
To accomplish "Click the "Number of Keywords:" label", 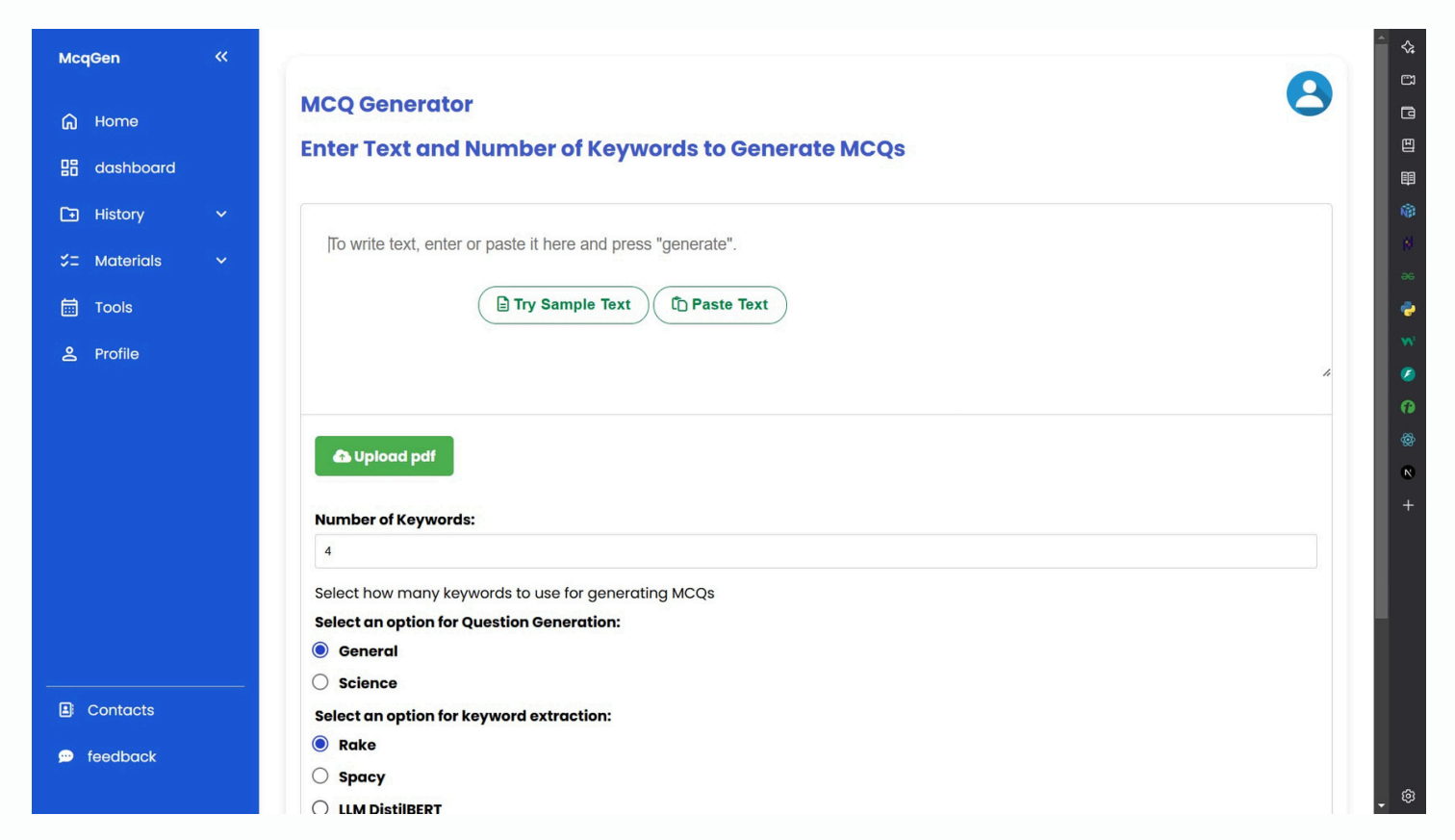I will (395, 520).
